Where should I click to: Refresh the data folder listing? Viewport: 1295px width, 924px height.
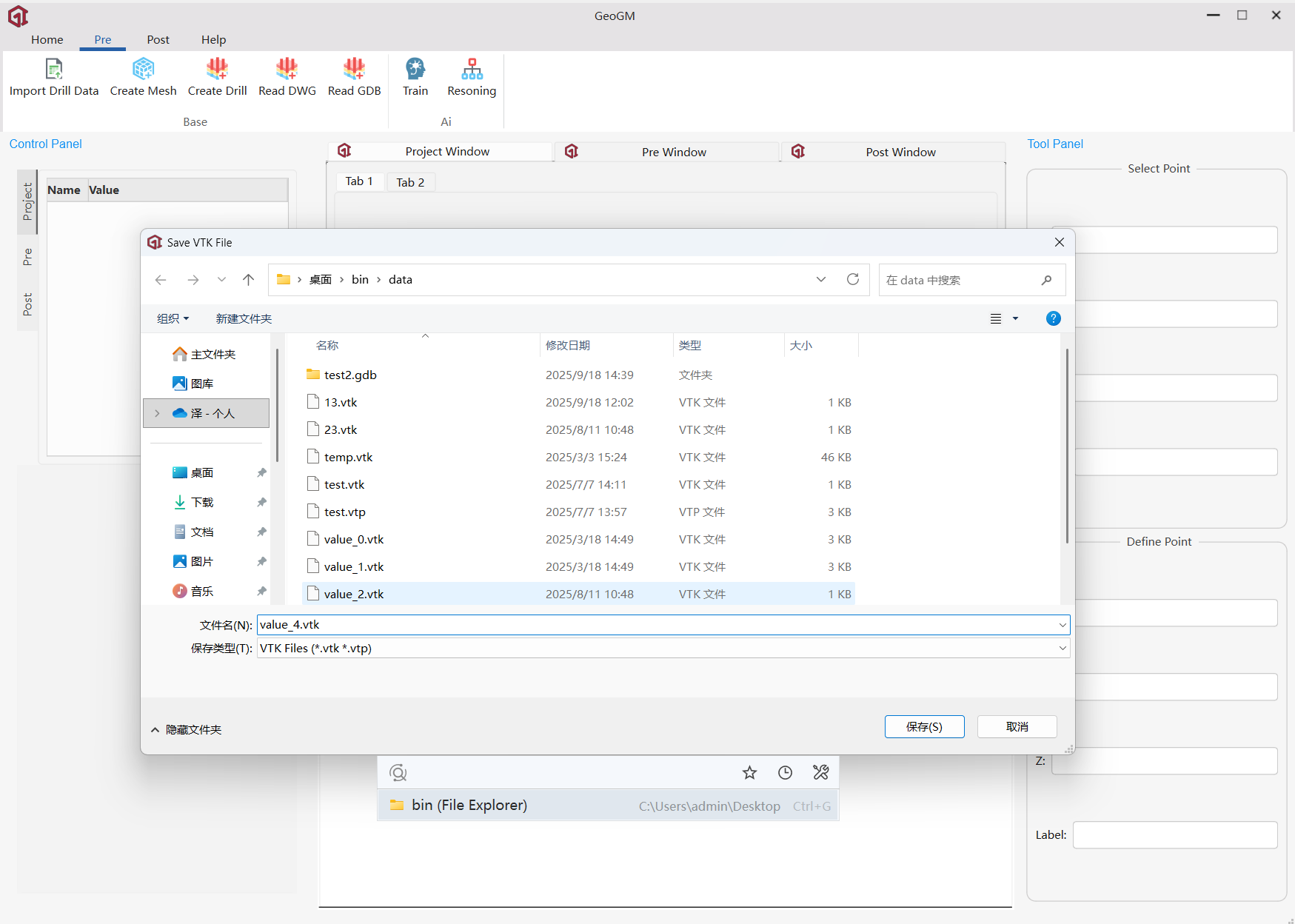point(853,279)
